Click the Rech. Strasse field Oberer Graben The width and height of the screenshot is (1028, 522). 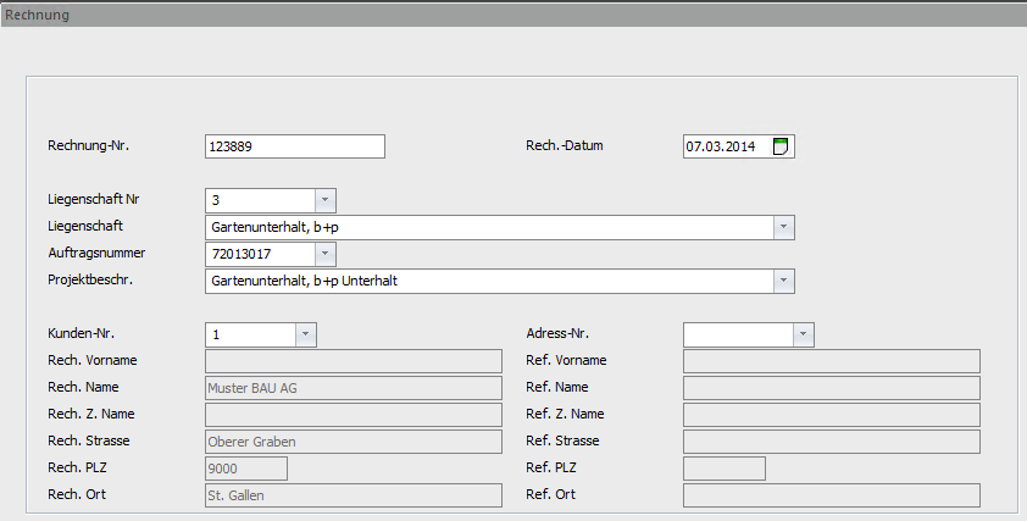pos(353,442)
